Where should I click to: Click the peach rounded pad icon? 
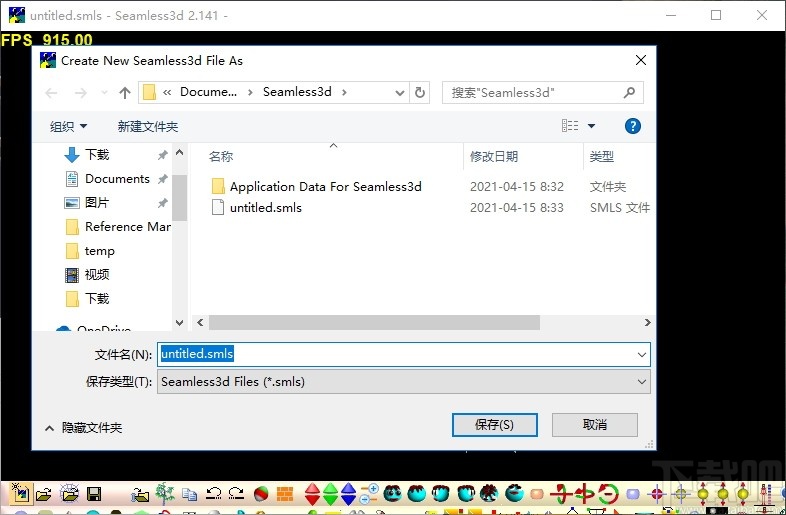coord(537,494)
